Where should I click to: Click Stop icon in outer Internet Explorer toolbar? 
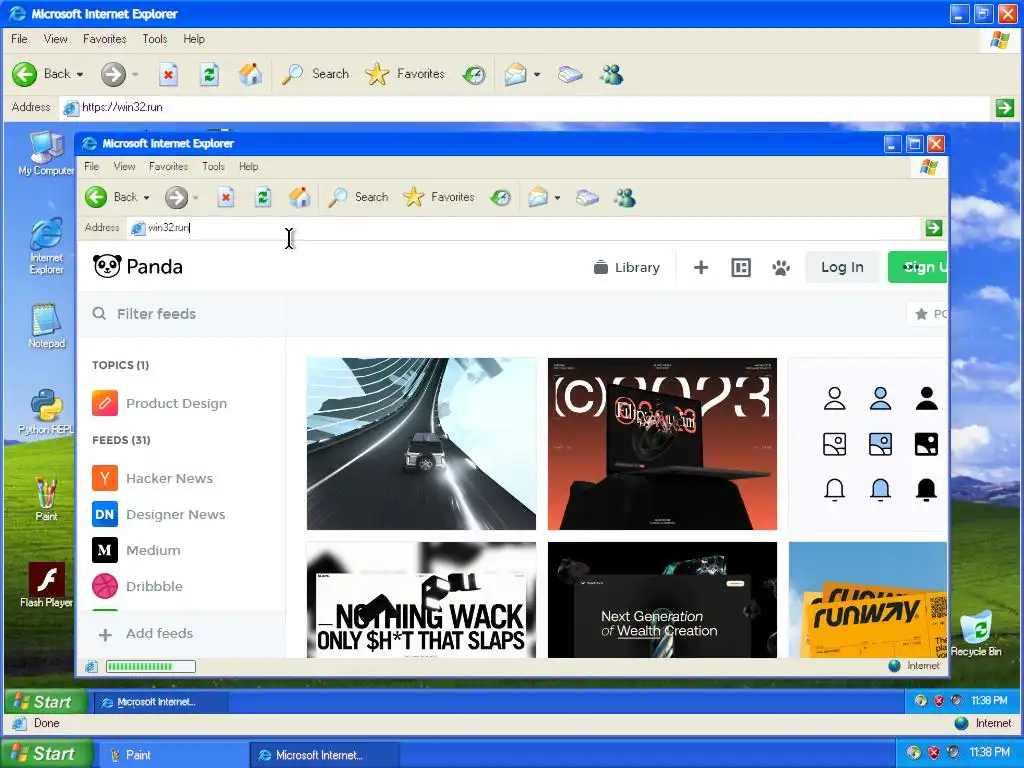[168, 74]
